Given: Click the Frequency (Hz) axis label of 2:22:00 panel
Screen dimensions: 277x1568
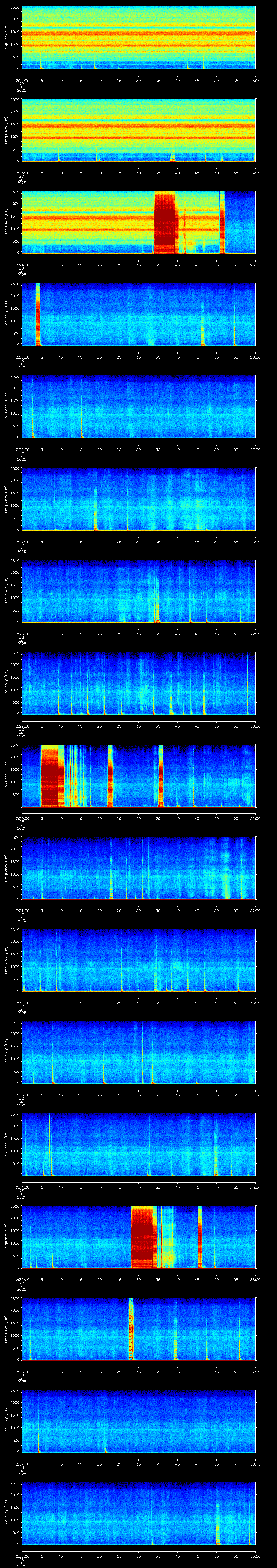Looking at the screenshot, I should click(x=6, y=38).
